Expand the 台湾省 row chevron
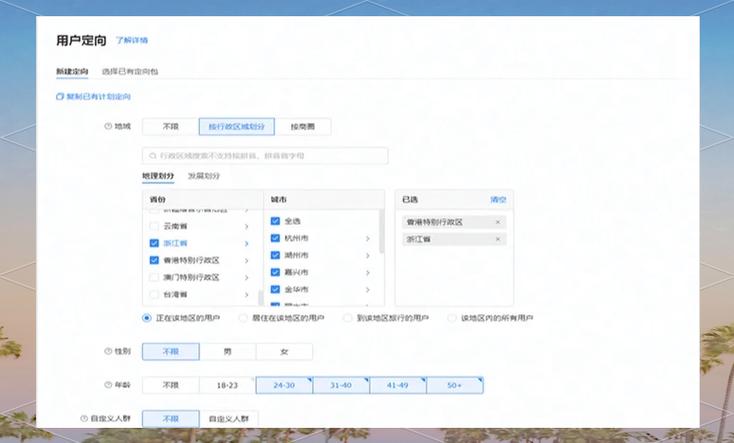This screenshot has height=443, width=734. coord(247,295)
